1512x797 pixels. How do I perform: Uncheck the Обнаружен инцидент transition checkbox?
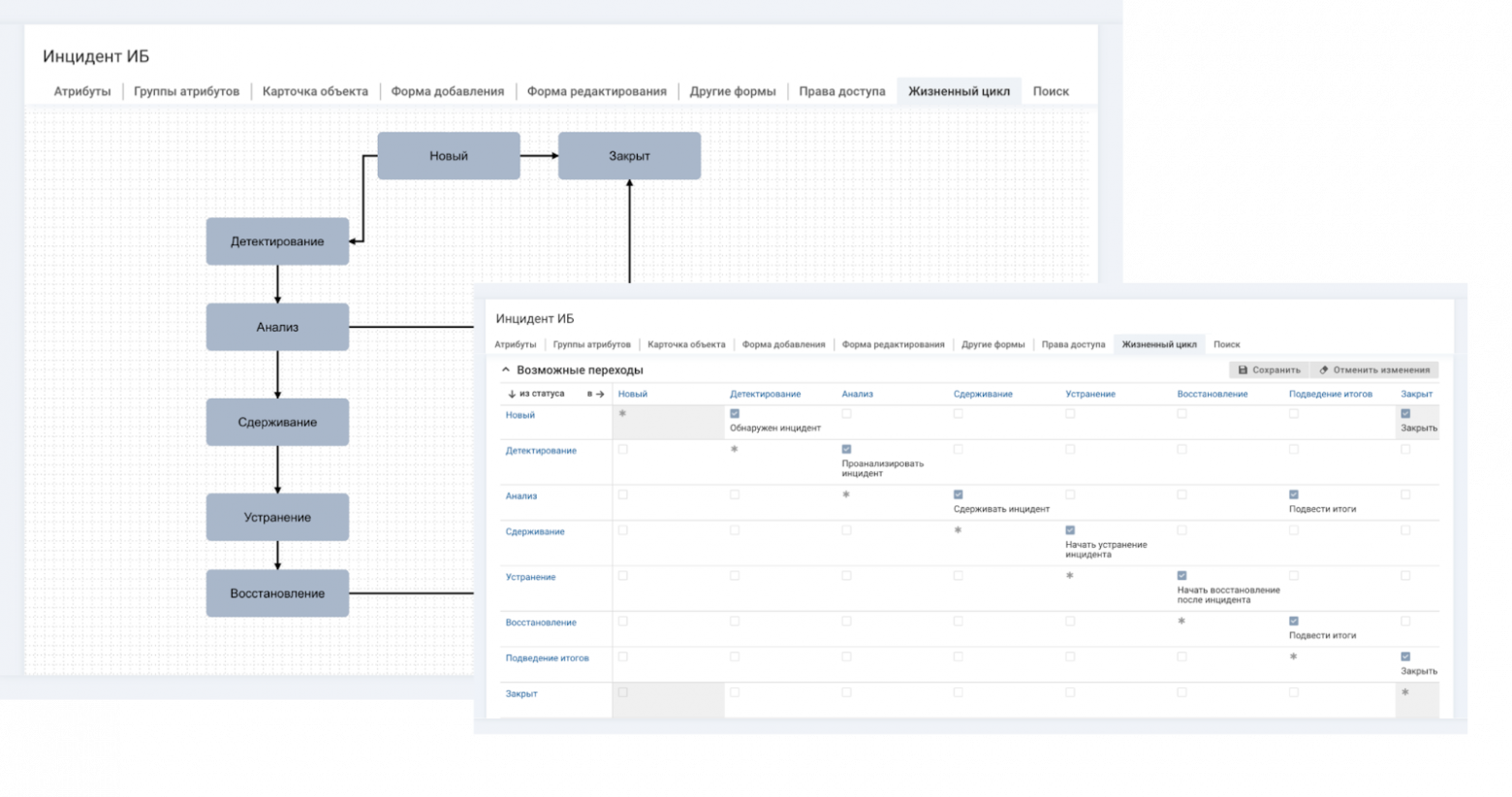pyautogui.click(x=735, y=414)
